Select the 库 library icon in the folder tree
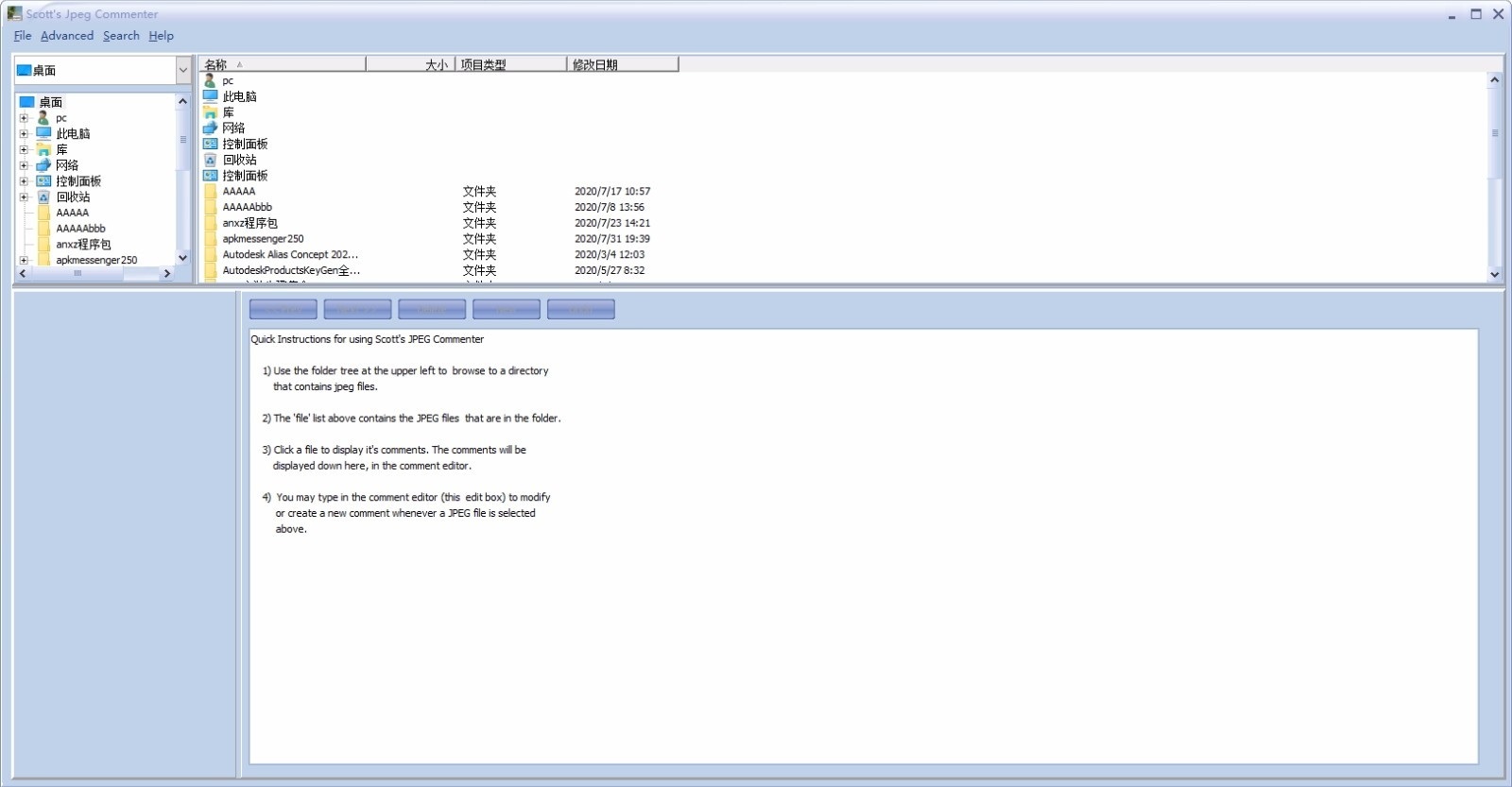The width and height of the screenshot is (1512, 787). [x=43, y=149]
